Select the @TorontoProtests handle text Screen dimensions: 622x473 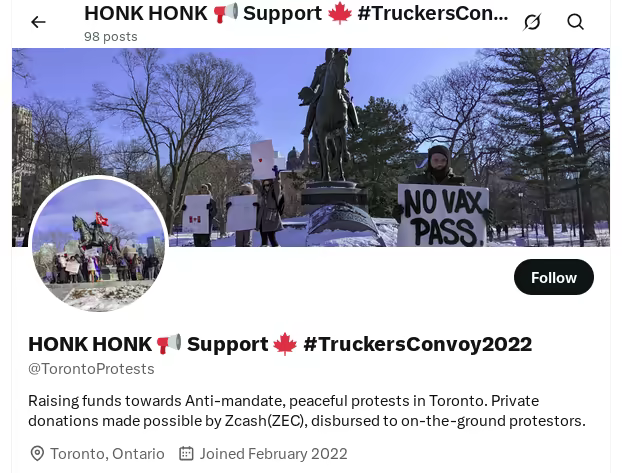pos(91,369)
